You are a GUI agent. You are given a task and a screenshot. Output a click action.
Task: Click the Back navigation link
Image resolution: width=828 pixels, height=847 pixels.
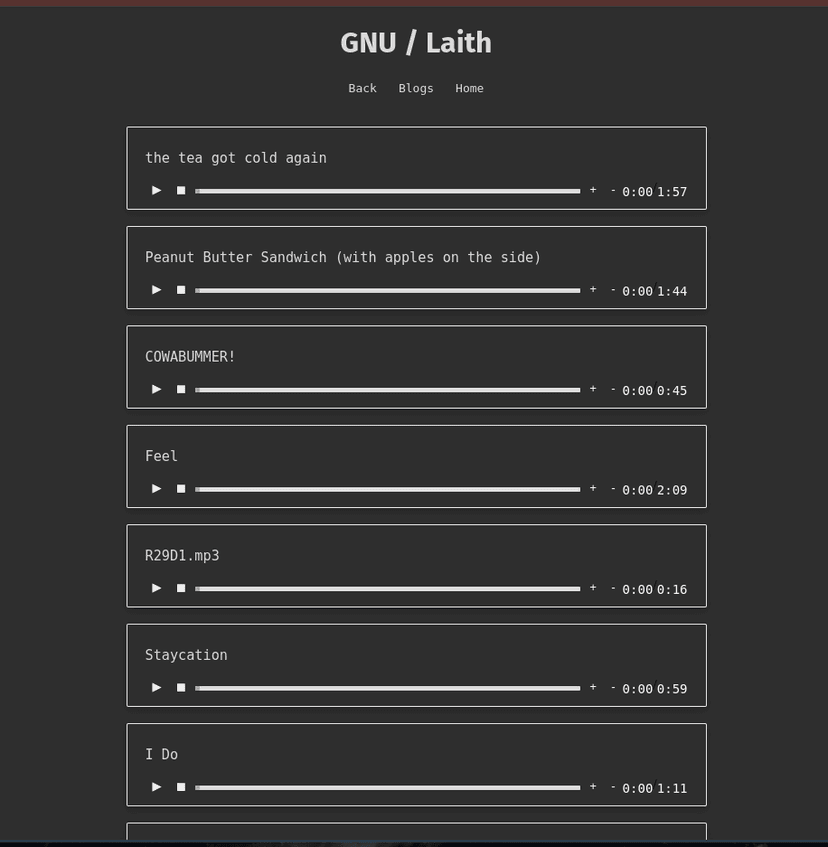click(362, 88)
